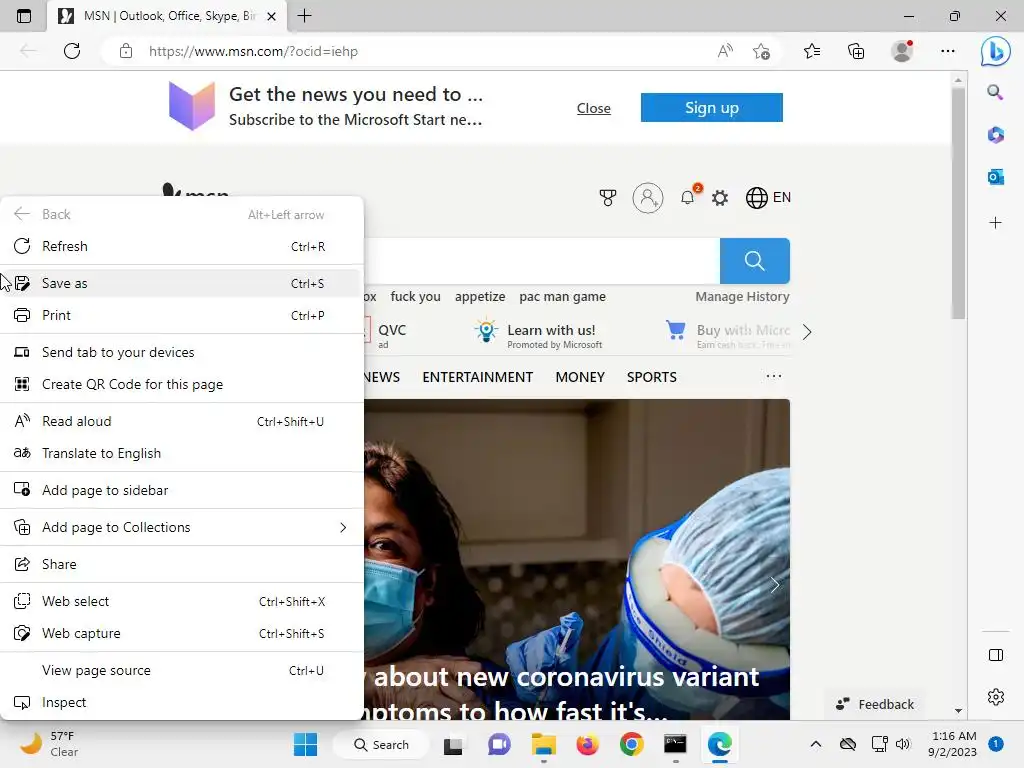Choose Inspect from context menu
This screenshot has width=1024, height=768.
(182, 703)
